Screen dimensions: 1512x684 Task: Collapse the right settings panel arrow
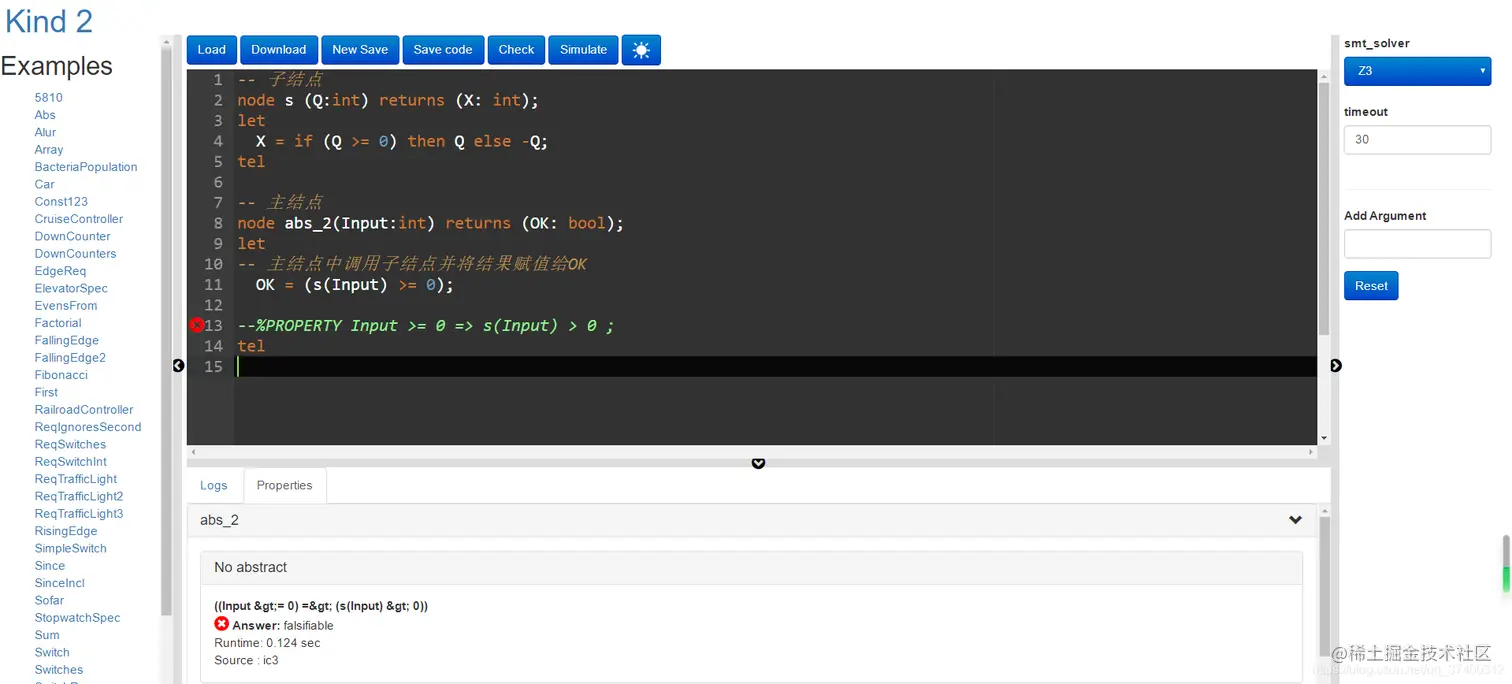click(1336, 366)
